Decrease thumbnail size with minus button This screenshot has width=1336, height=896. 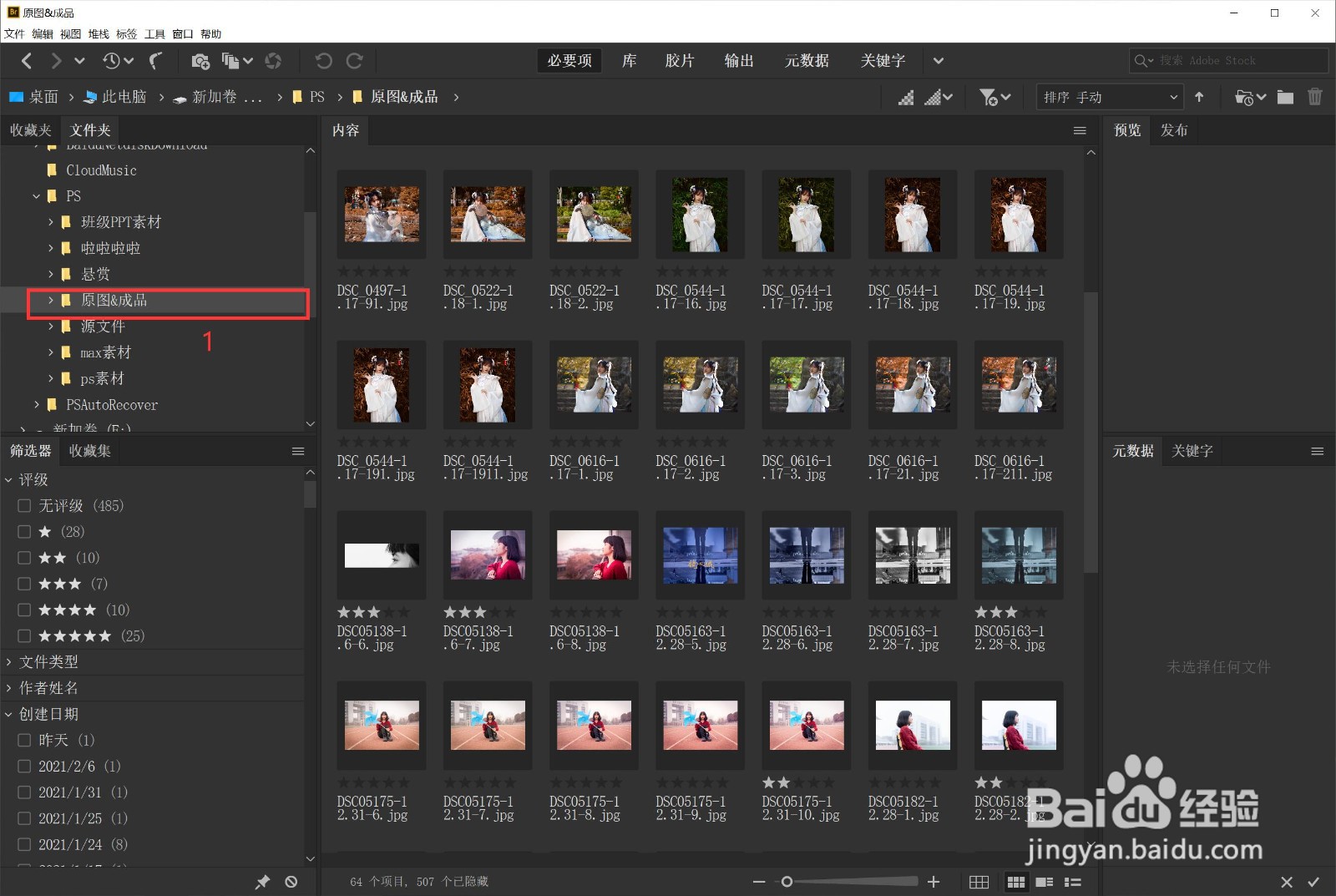tap(759, 882)
